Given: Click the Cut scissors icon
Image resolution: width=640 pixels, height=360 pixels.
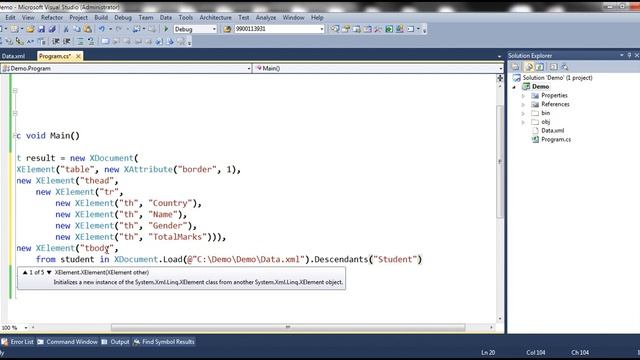Looking at the screenshot, I should pyautogui.click(x=66, y=29).
